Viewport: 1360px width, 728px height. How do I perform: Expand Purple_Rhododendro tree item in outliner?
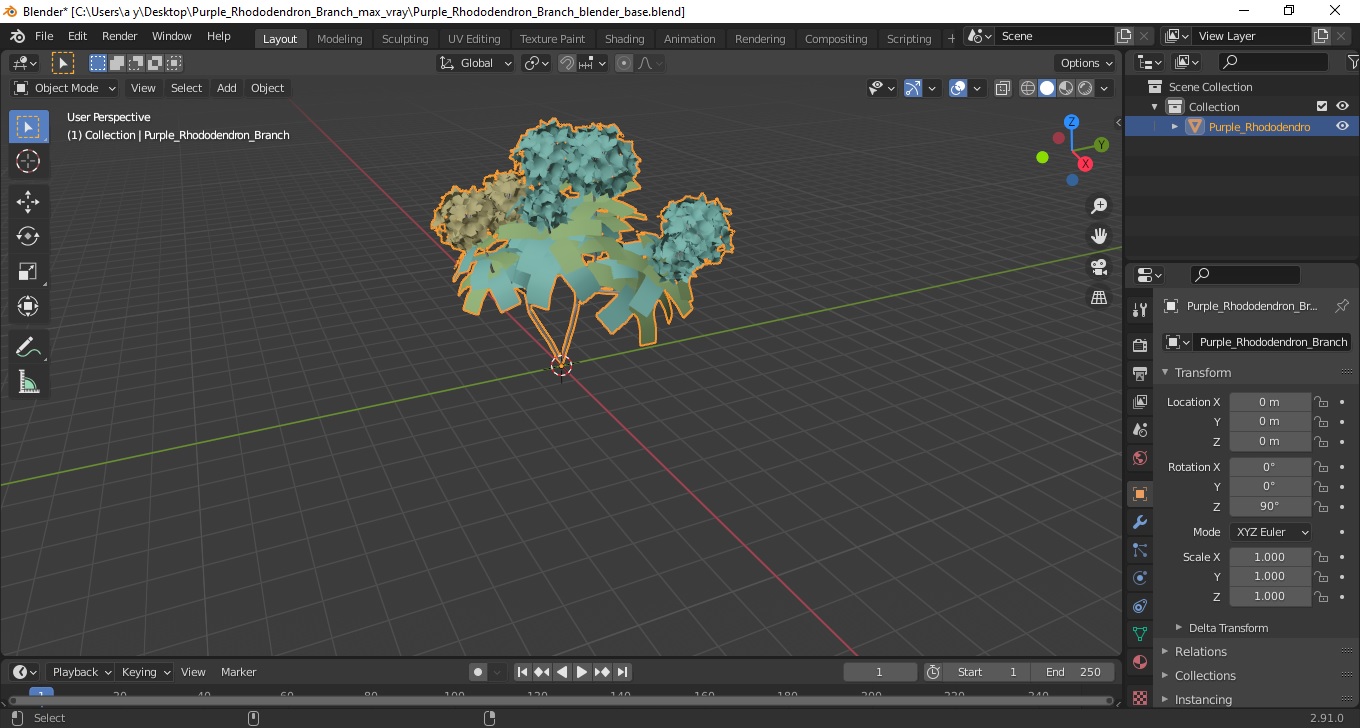click(x=1175, y=126)
